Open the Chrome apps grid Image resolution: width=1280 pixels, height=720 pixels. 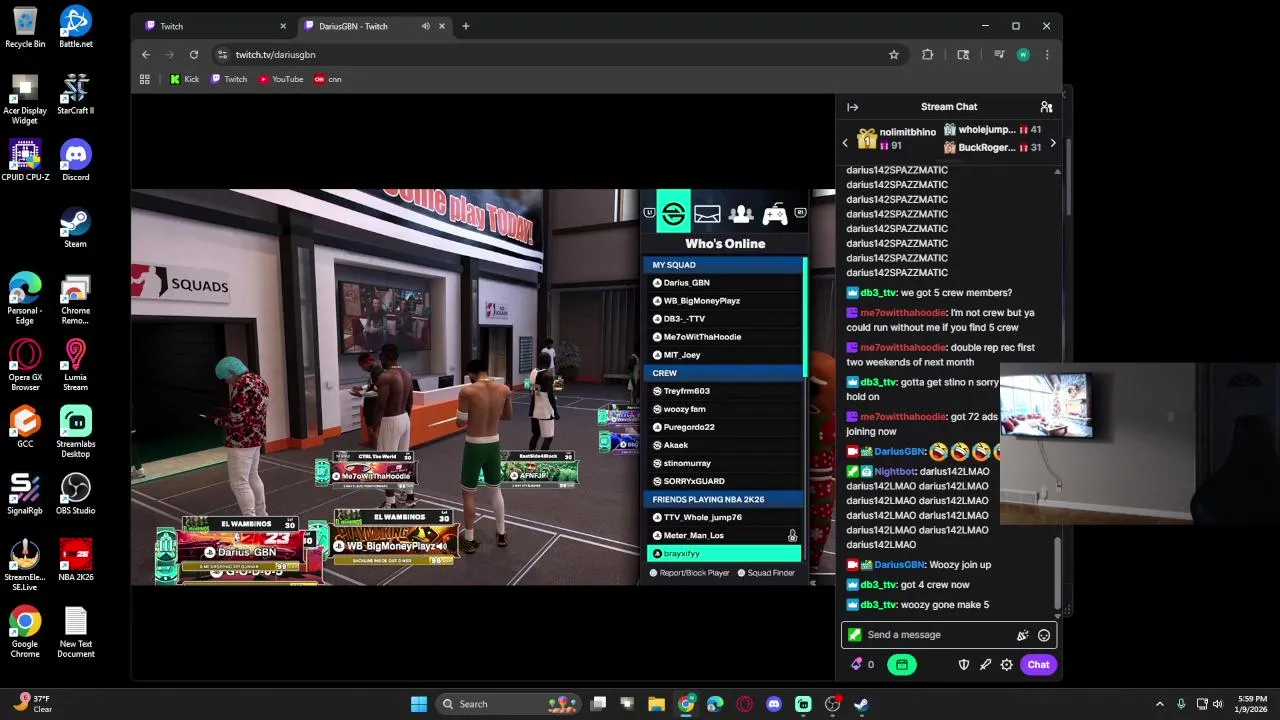point(145,79)
